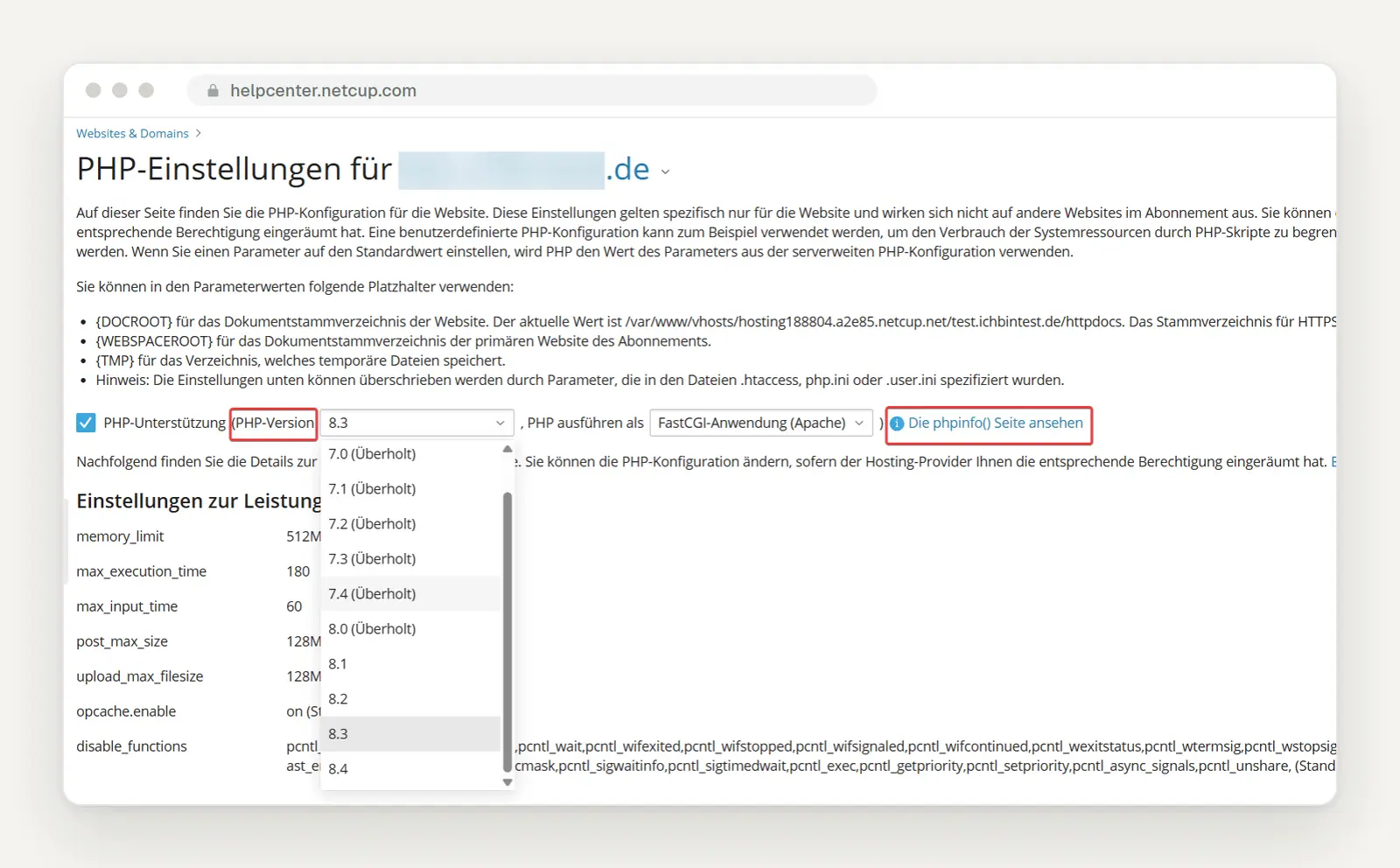Uncheck the PHP-Unterstützung checkbox
The height and width of the screenshot is (868, 1400).
coord(86,423)
